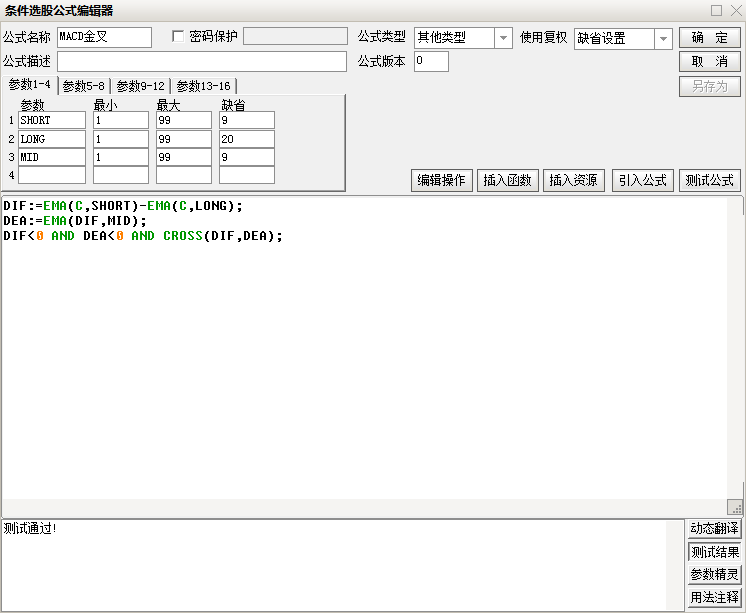Click the empty 最小 field in row 4

[x=121, y=175]
